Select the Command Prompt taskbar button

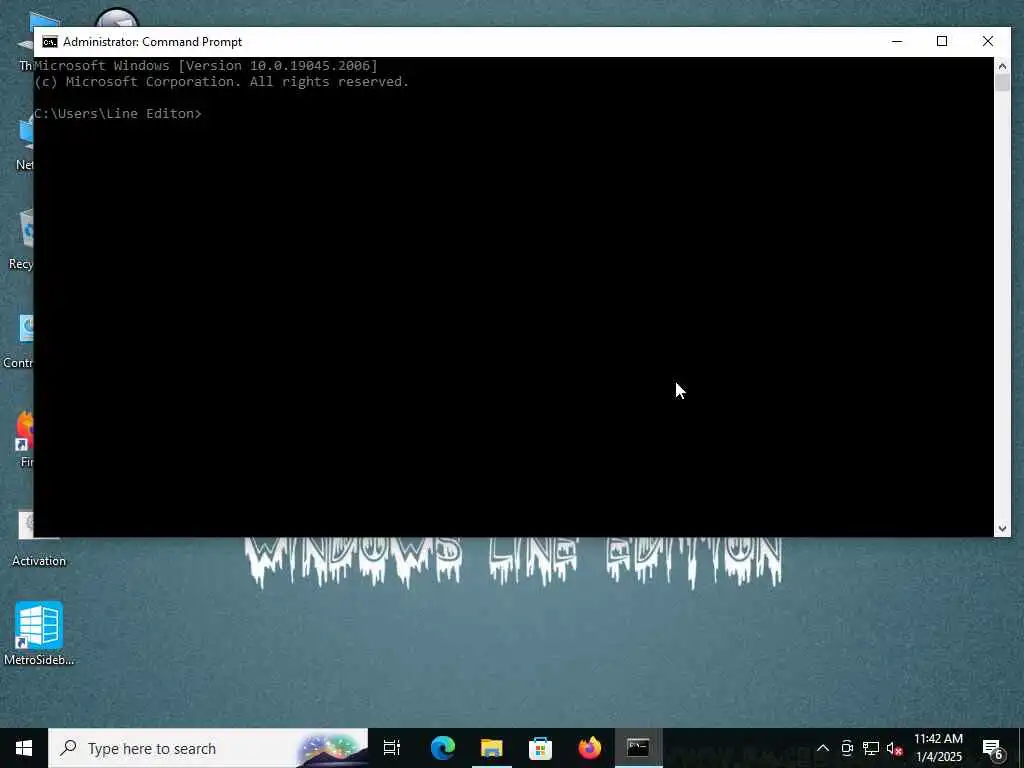click(638, 748)
